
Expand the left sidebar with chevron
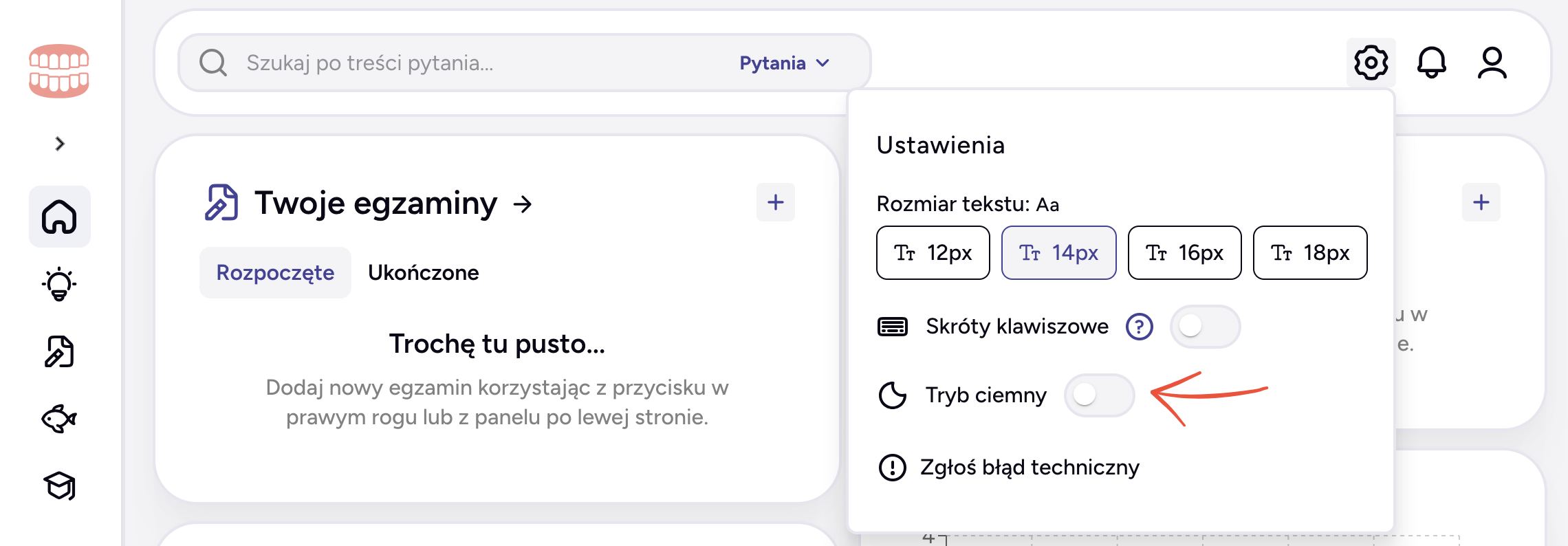click(x=60, y=144)
